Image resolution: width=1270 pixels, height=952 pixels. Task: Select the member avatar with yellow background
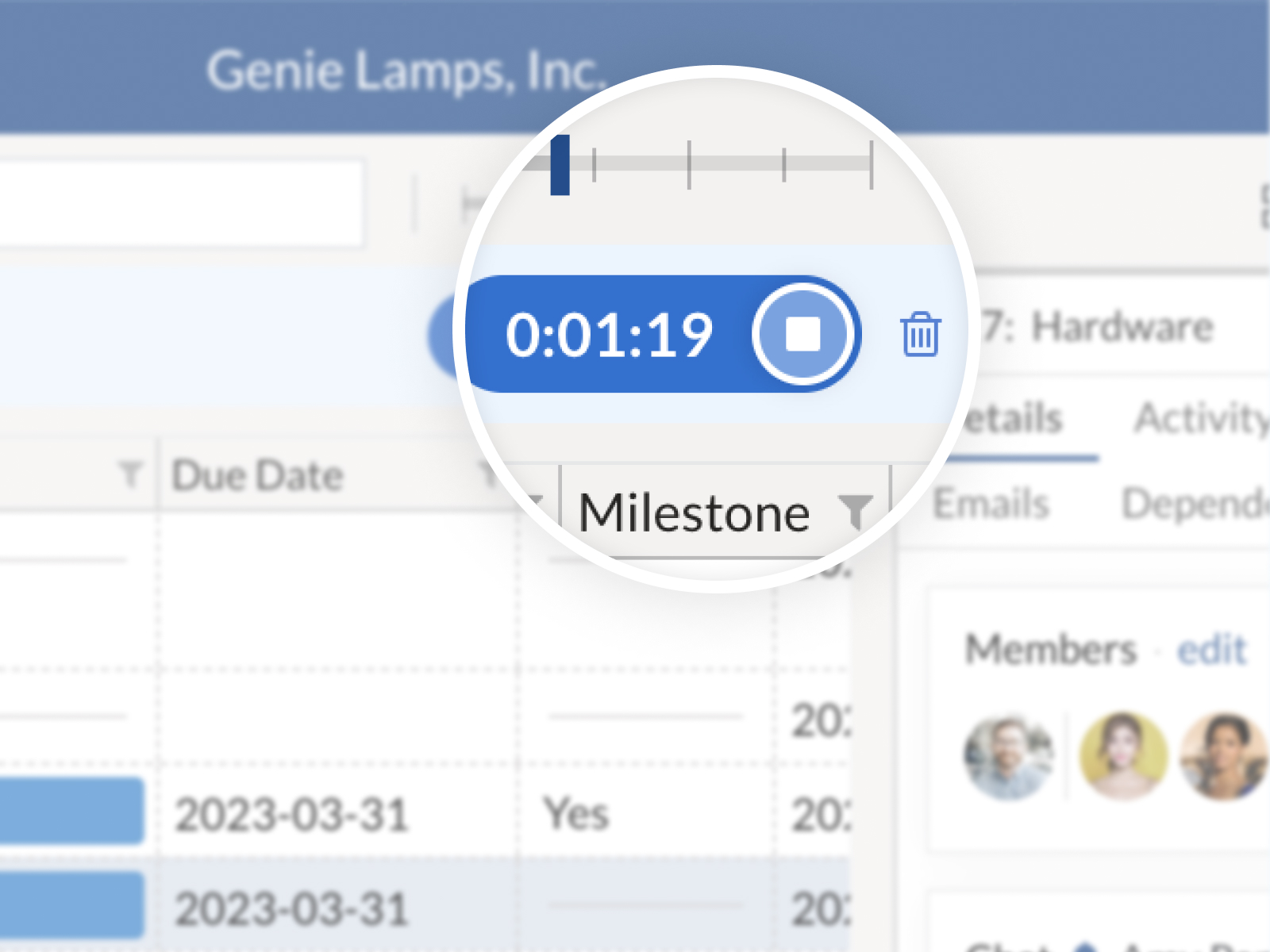(x=1122, y=756)
